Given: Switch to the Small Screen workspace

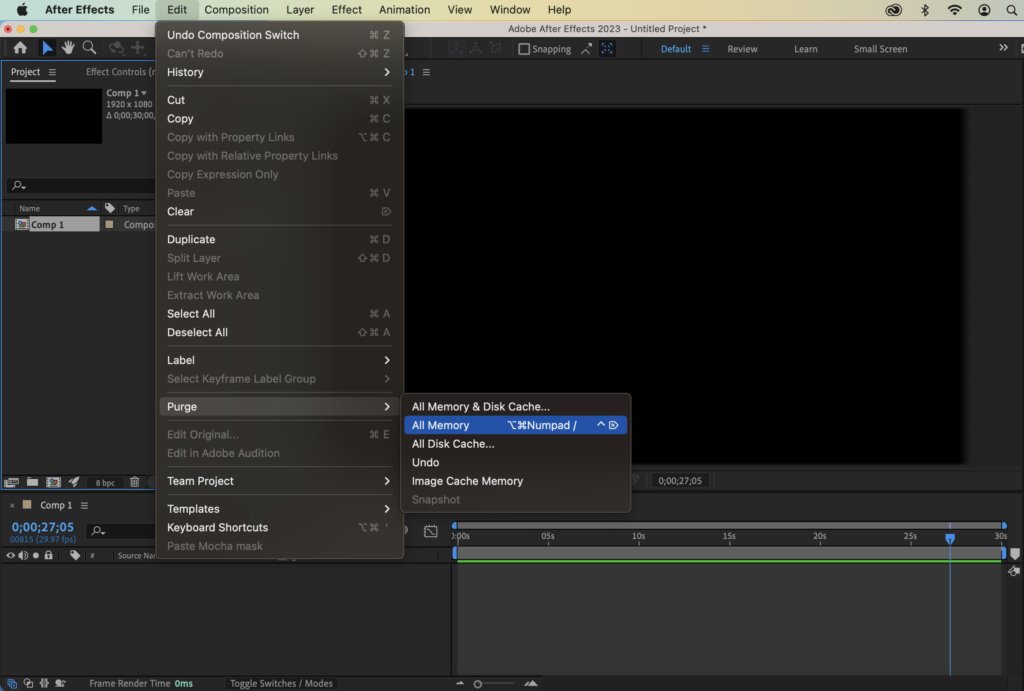Looking at the screenshot, I should pos(880,49).
